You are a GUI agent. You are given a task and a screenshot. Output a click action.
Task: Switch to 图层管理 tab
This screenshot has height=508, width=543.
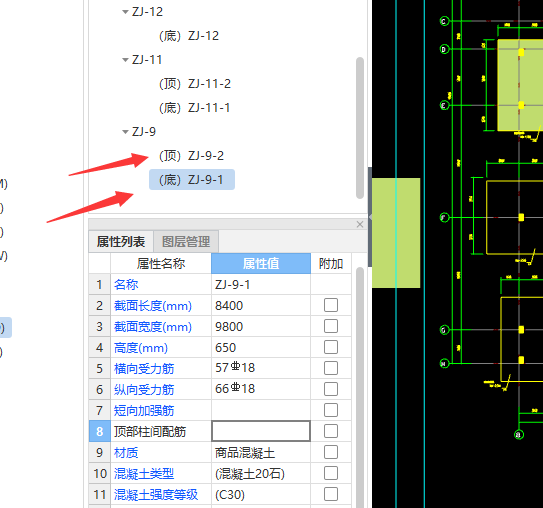point(186,242)
